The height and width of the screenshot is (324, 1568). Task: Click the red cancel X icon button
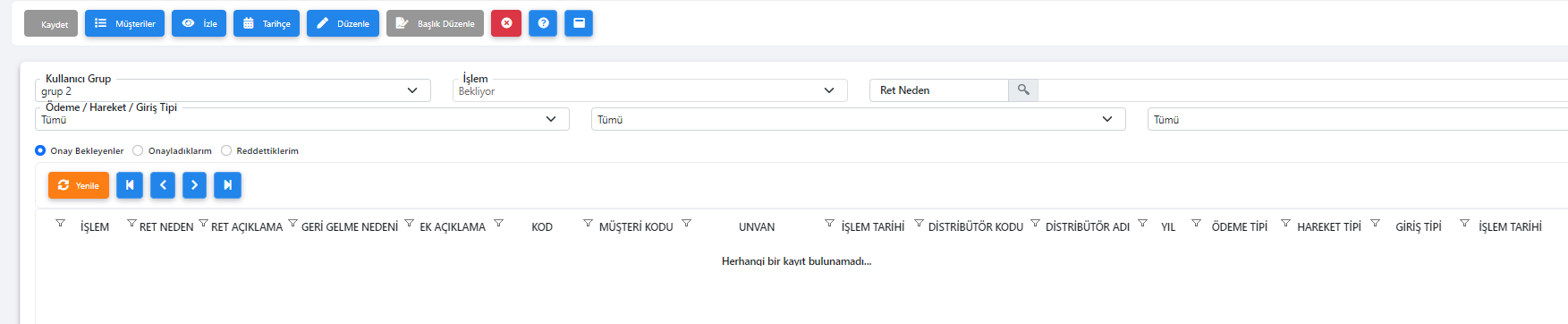click(x=506, y=23)
